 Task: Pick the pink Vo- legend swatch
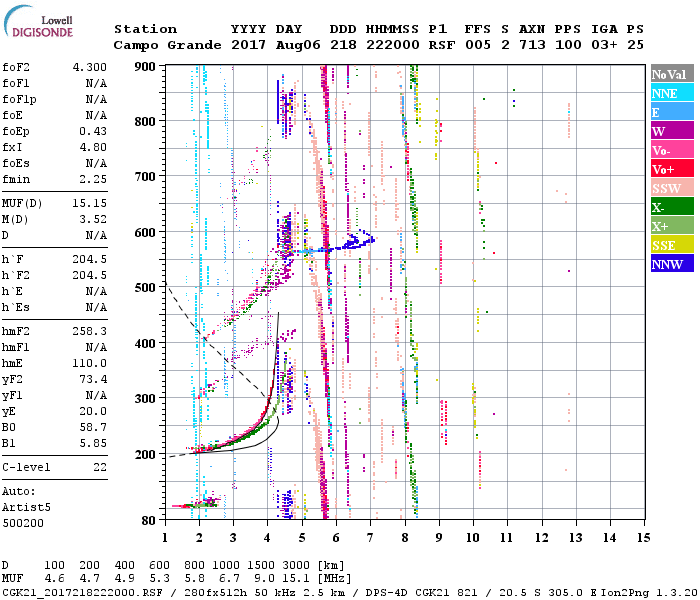pos(670,151)
